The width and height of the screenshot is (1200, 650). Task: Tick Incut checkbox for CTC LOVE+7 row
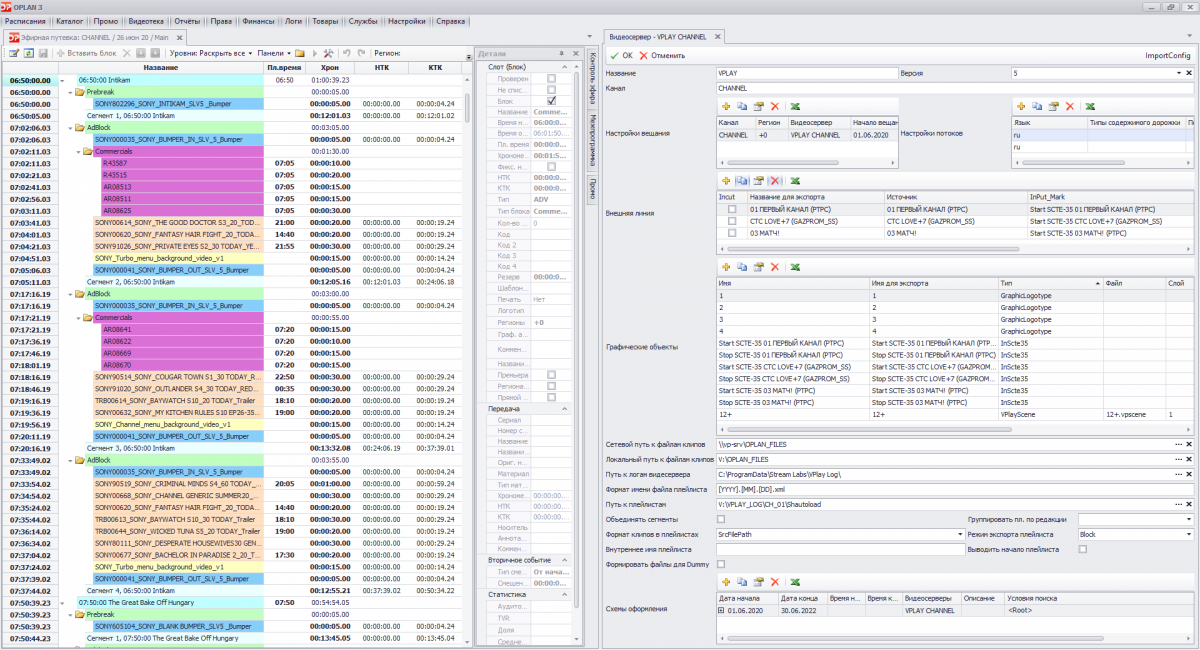tap(732, 221)
